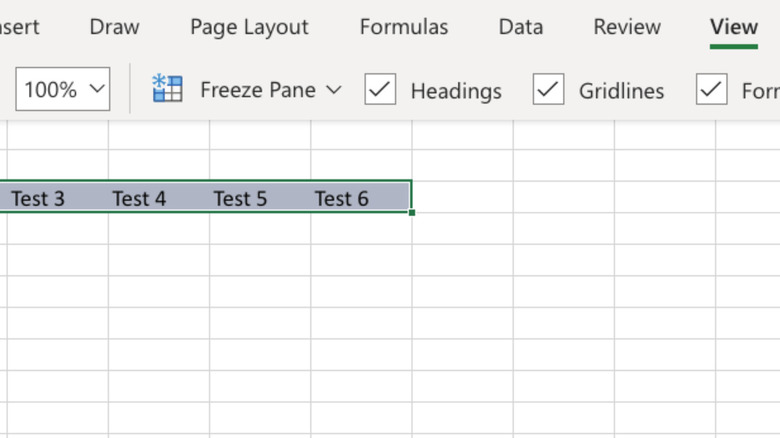
Task: Click the Headings label text
Action: (x=456, y=91)
